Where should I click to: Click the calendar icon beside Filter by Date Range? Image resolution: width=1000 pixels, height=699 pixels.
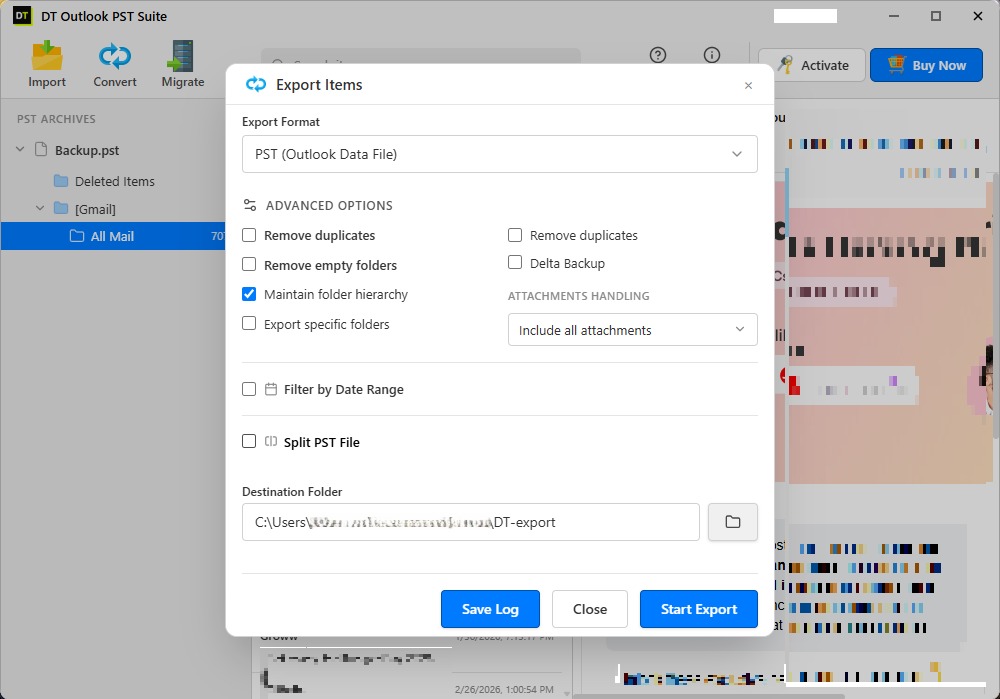[x=271, y=389]
